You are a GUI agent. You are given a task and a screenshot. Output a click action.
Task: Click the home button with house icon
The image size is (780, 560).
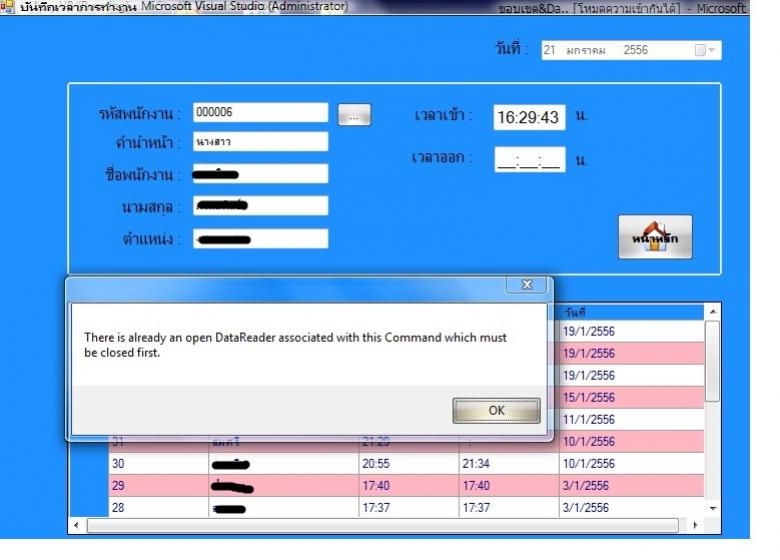[655, 237]
